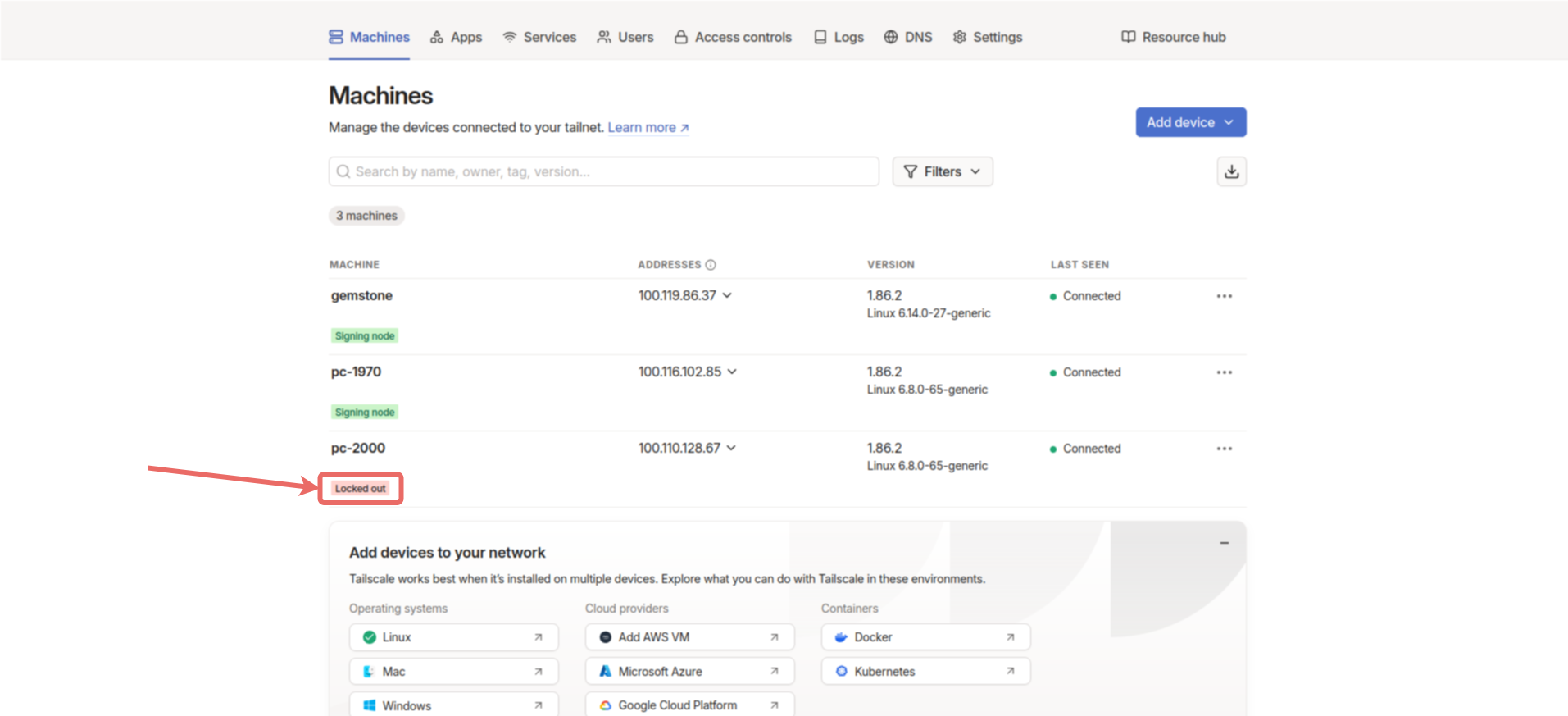Viewport: 1568px width, 716px height.
Task: Expand pc-1970 address 100.116.102.85 chevron
Action: point(732,372)
